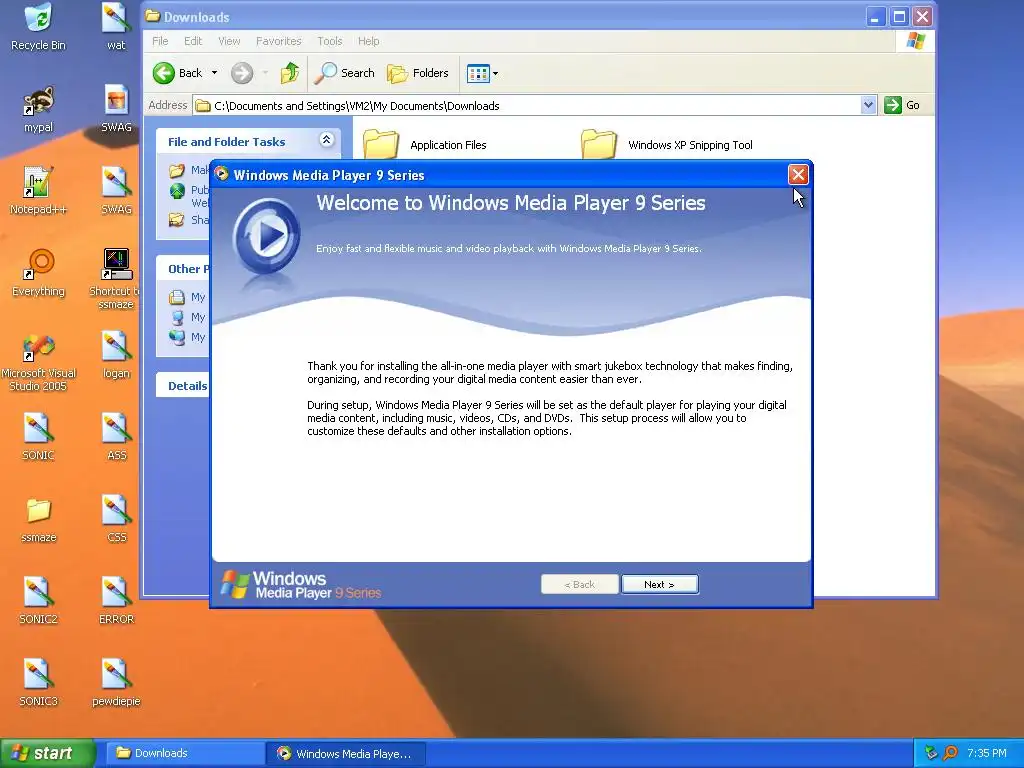
Task: Open the Help menu in Downloads
Action: (368, 41)
